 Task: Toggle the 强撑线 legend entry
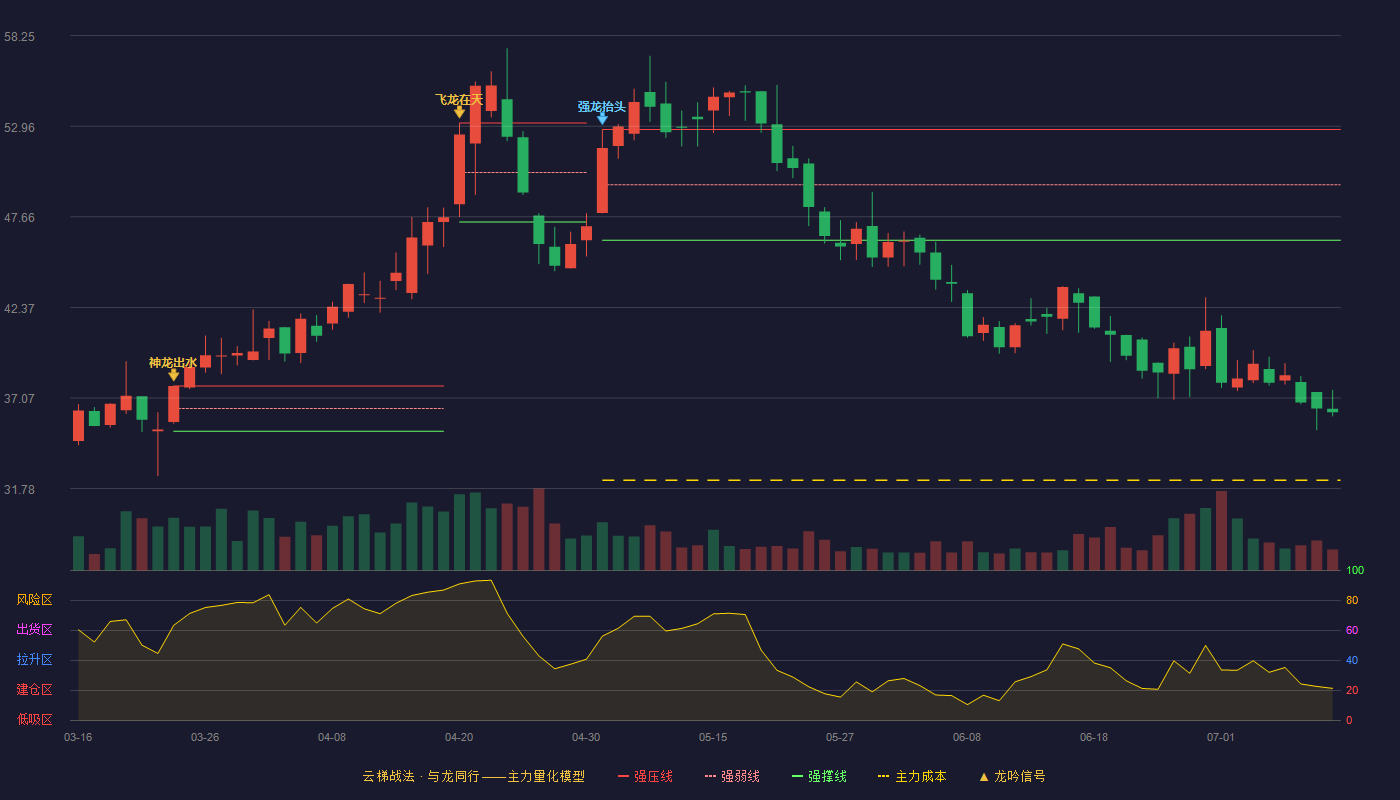click(x=819, y=776)
